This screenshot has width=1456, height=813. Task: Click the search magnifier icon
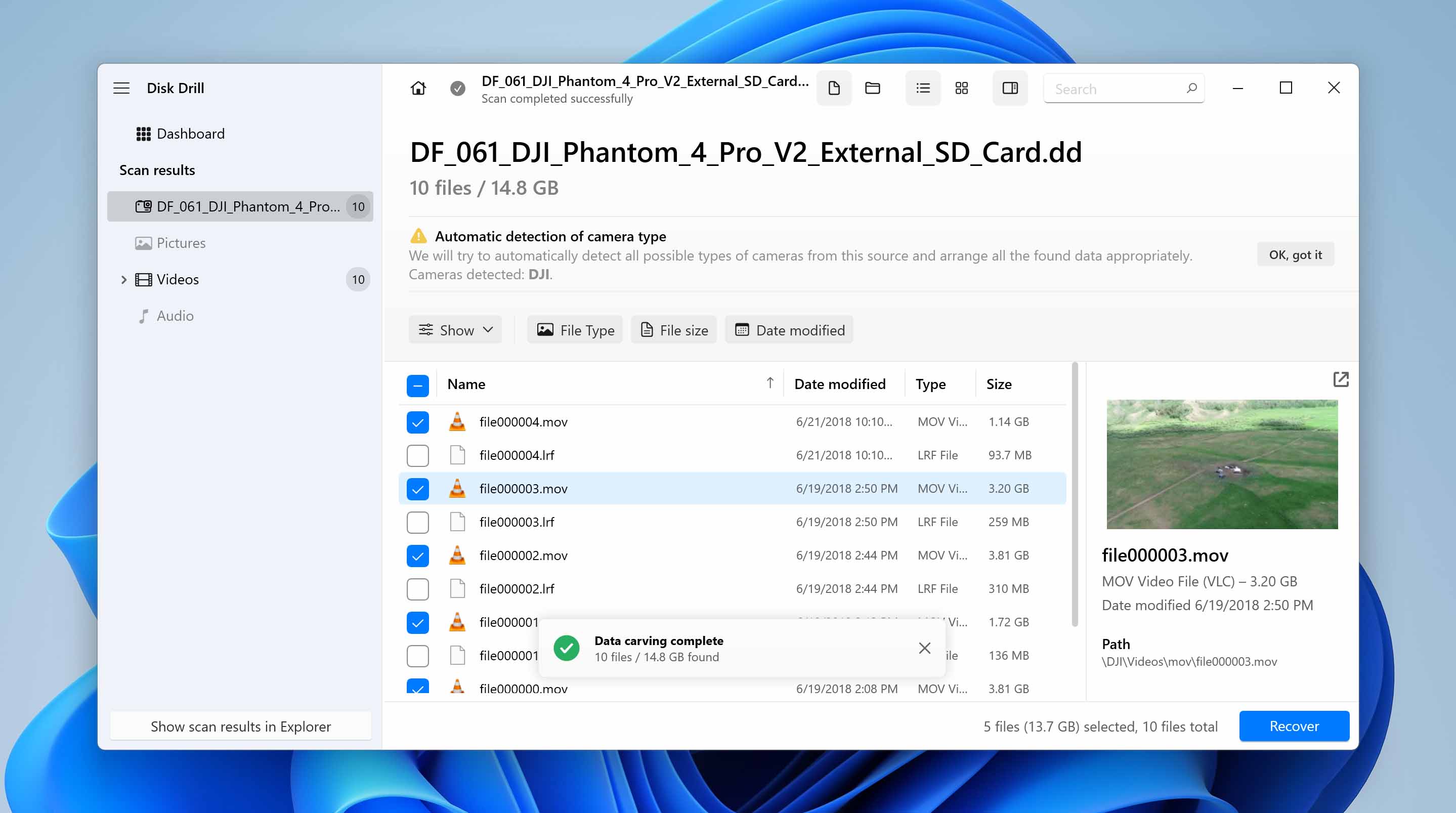(1191, 88)
